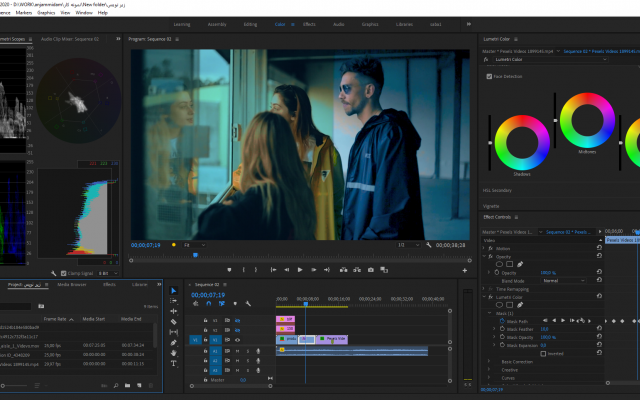Create 4-point polygon mask under Opacity
The image size is (640, 400).
509,264
